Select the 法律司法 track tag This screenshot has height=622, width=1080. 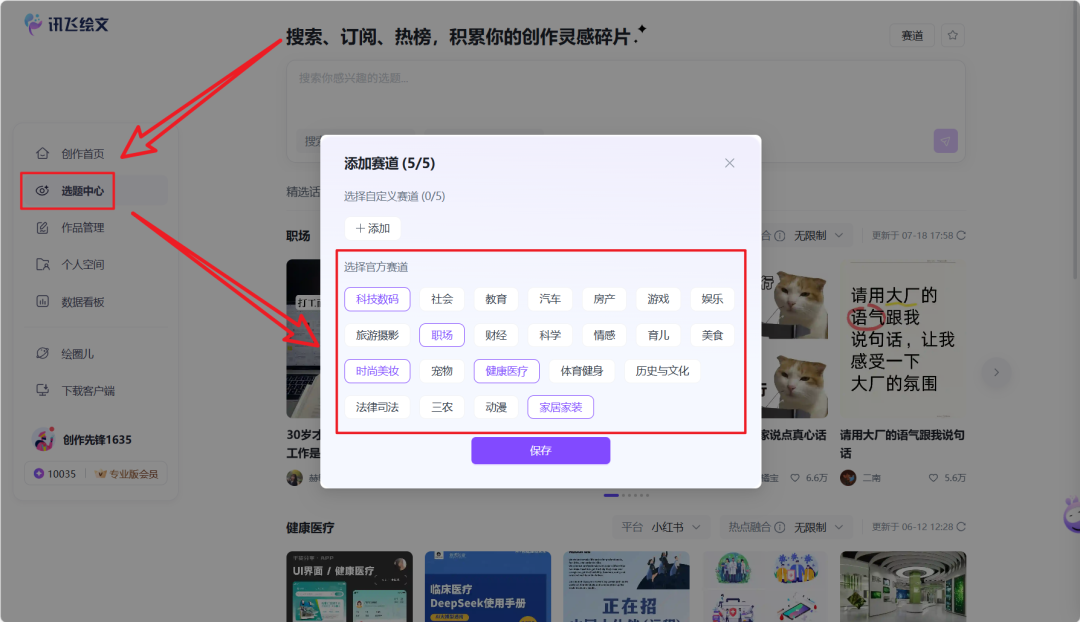pos(377,407)
